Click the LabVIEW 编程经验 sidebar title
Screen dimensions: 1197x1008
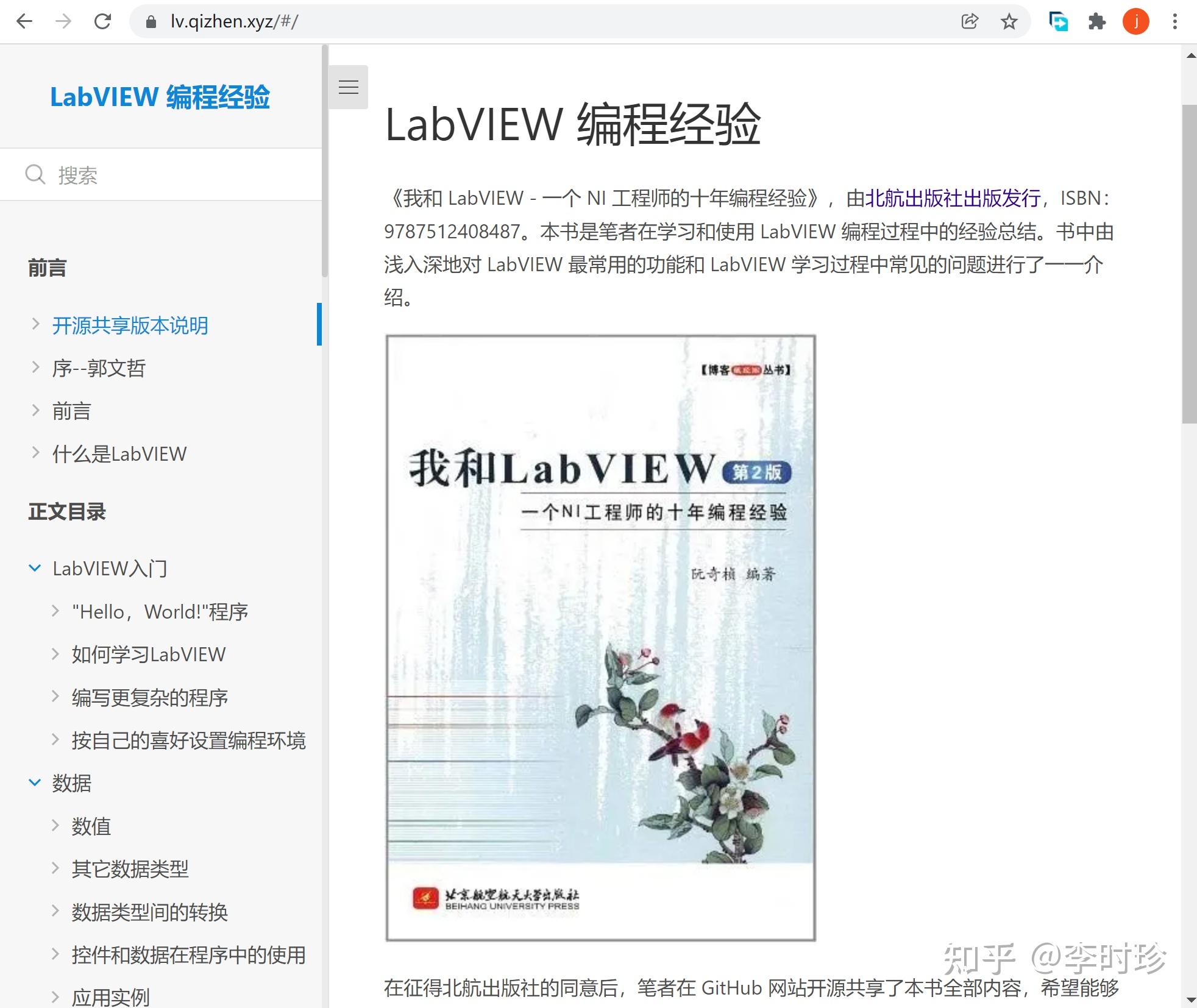(160, 96)
